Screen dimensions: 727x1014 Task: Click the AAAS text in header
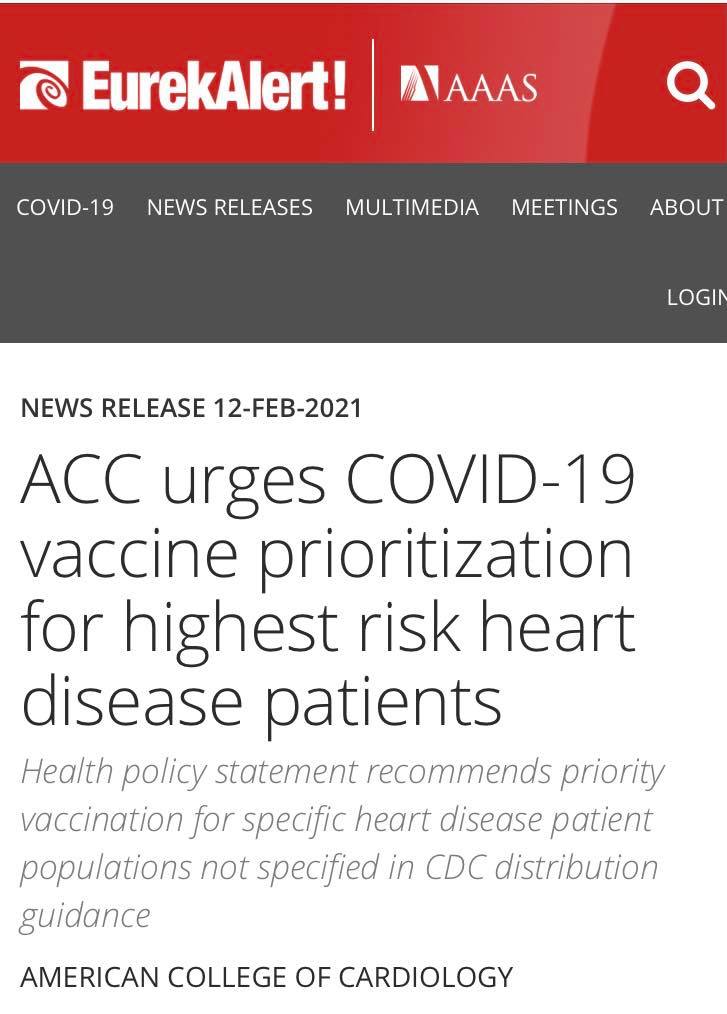point(490,87)
